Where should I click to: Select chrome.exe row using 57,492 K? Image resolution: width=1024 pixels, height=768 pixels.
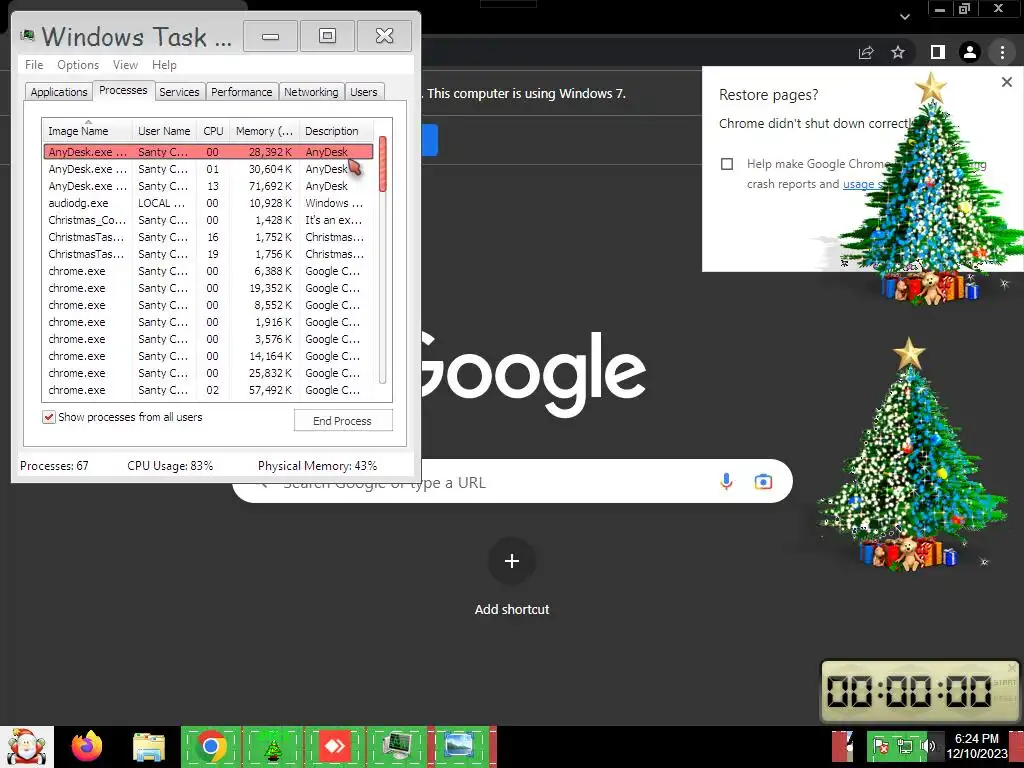tap(208, 390)
